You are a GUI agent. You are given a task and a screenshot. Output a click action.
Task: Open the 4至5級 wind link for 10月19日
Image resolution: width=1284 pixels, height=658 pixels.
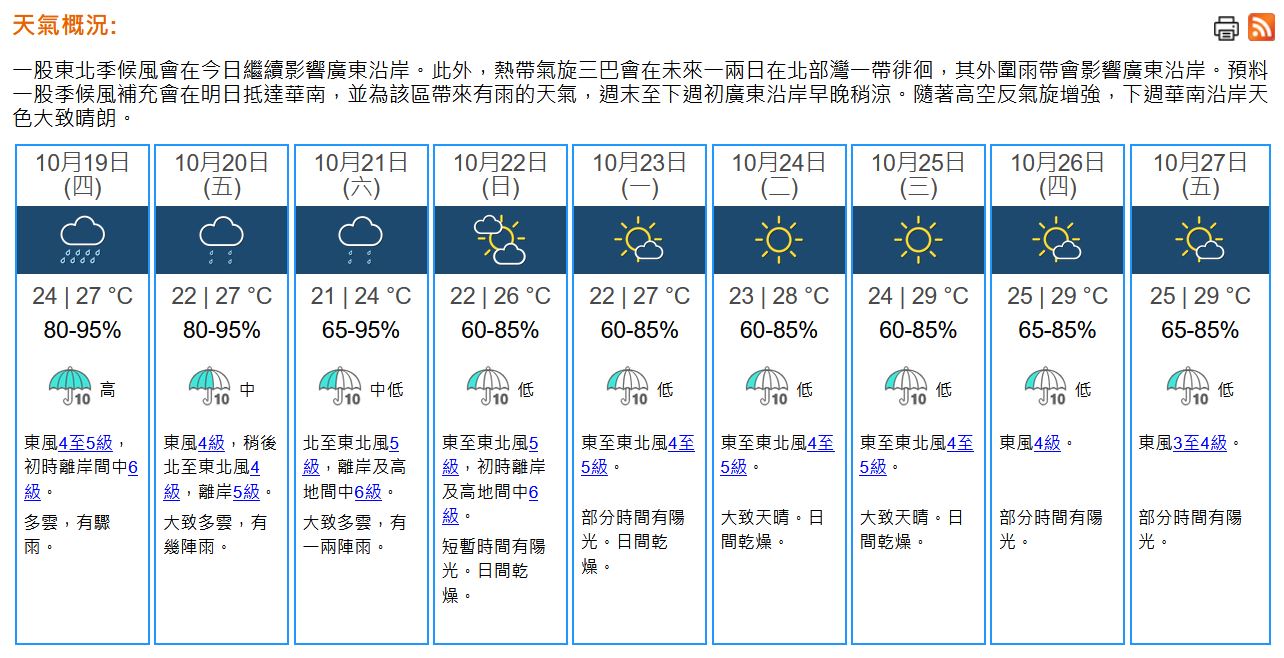pos(85,442)
